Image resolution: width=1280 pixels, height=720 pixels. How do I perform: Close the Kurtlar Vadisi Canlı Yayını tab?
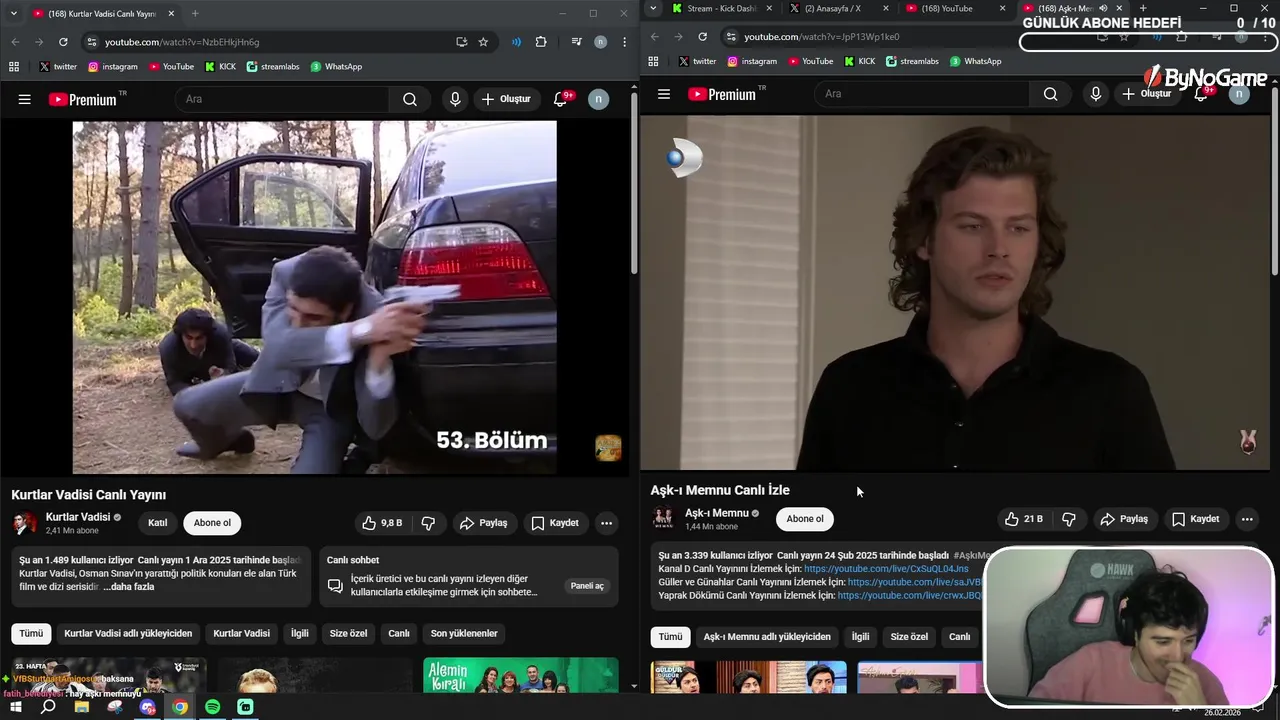click(171, 13)
